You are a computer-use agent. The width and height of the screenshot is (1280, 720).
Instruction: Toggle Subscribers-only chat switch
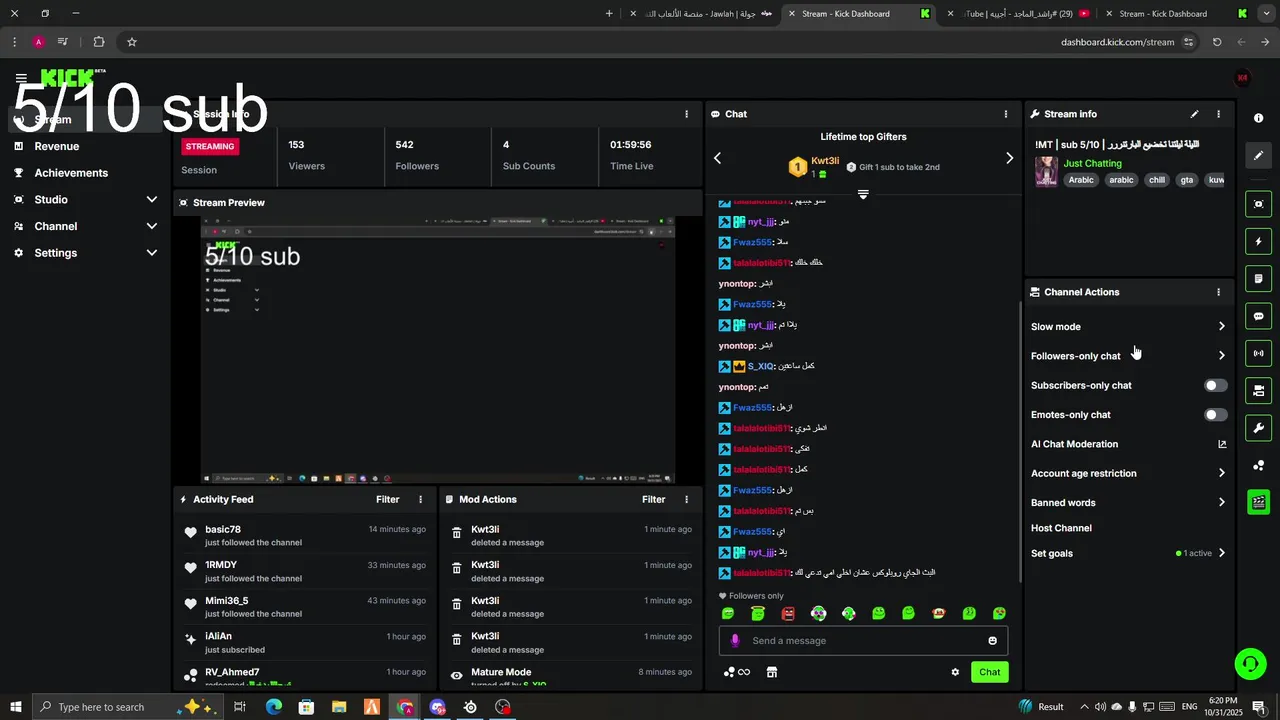pos(1216,385)
